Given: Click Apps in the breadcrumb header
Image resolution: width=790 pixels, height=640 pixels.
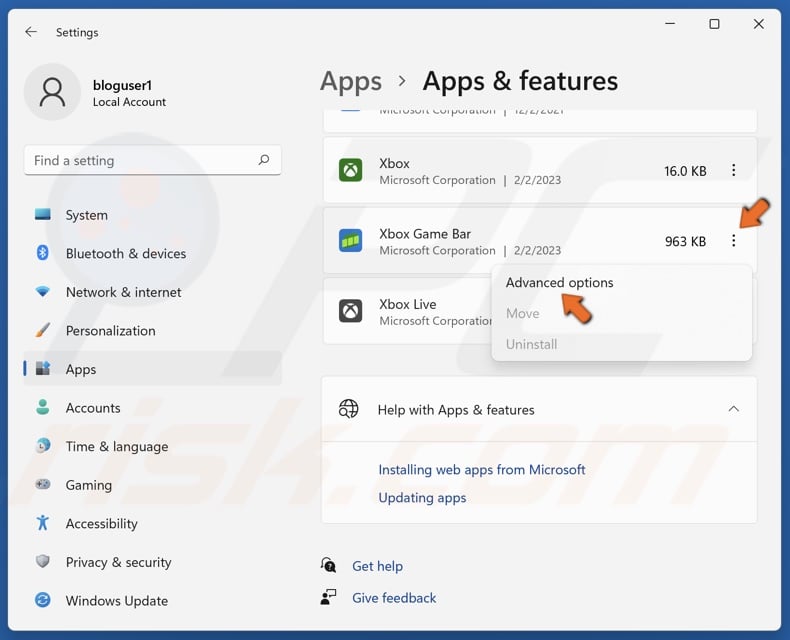Looking at the screenshot, I should coord(351,81).
